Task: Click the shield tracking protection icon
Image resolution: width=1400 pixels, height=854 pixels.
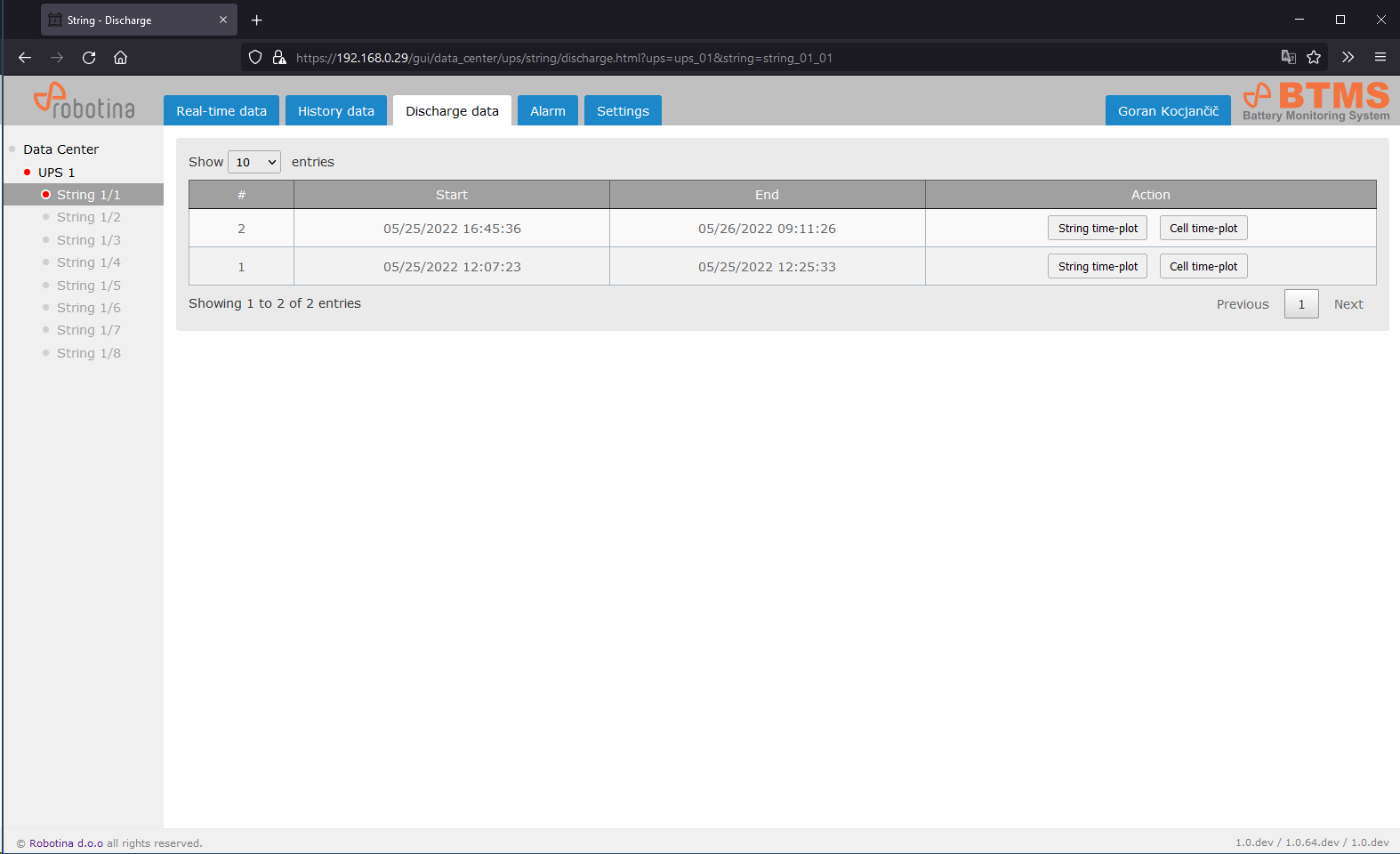Action: pyautogui.click(x=255, y=58)
